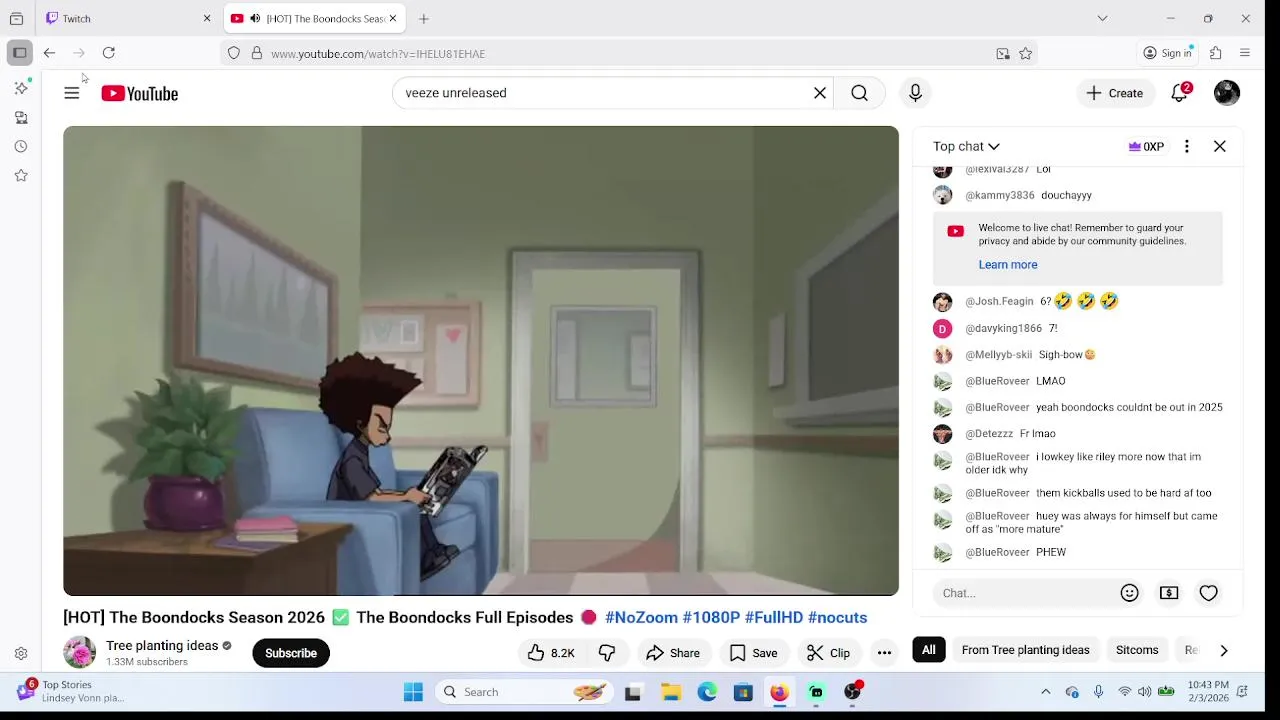This screenshot has width=1280, height=720.
Task: Click the Learn more link in chat
Action: click(x=1008, y=265)
